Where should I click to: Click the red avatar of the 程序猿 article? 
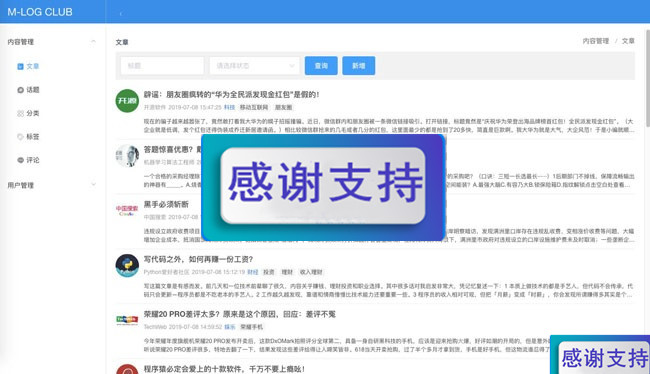click(127, 369)
